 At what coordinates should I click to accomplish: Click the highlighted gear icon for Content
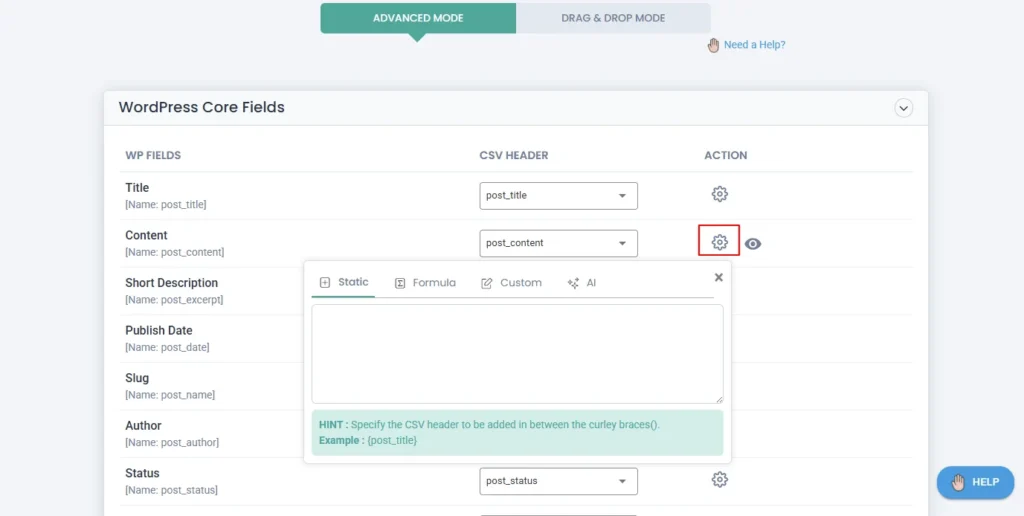(719, 242)
